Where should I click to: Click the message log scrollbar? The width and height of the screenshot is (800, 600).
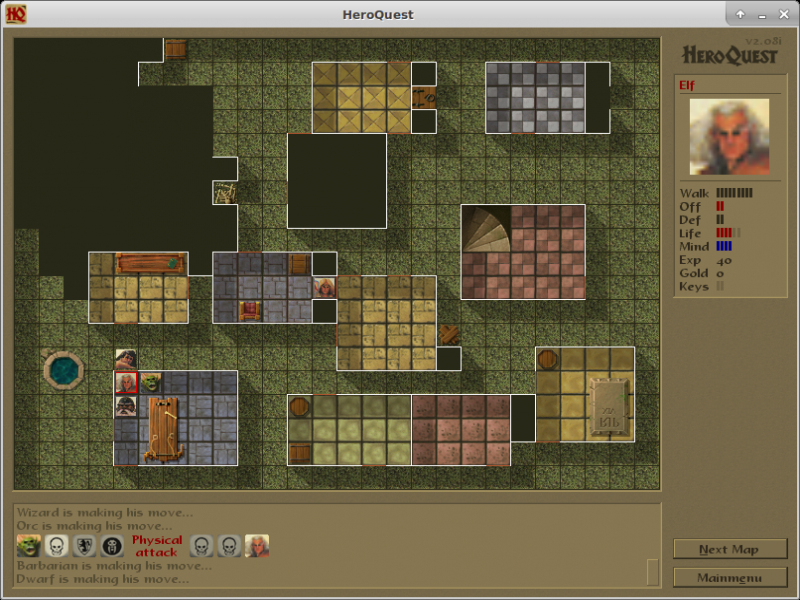[653, 571]
